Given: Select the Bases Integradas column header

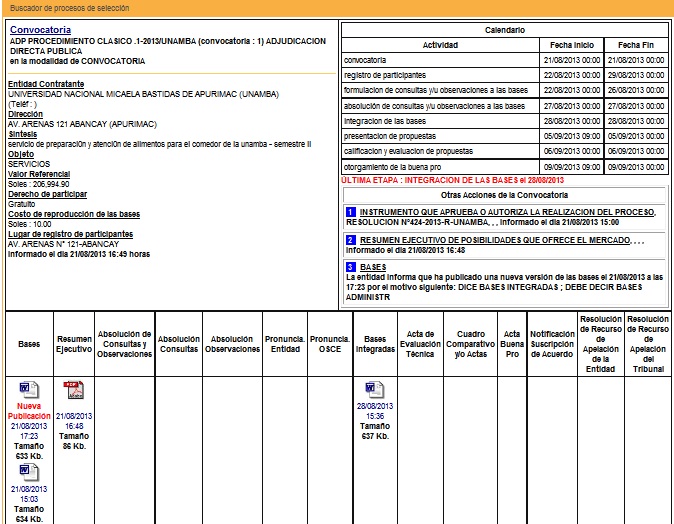Looking at the screenshot, I should point(375,344).
